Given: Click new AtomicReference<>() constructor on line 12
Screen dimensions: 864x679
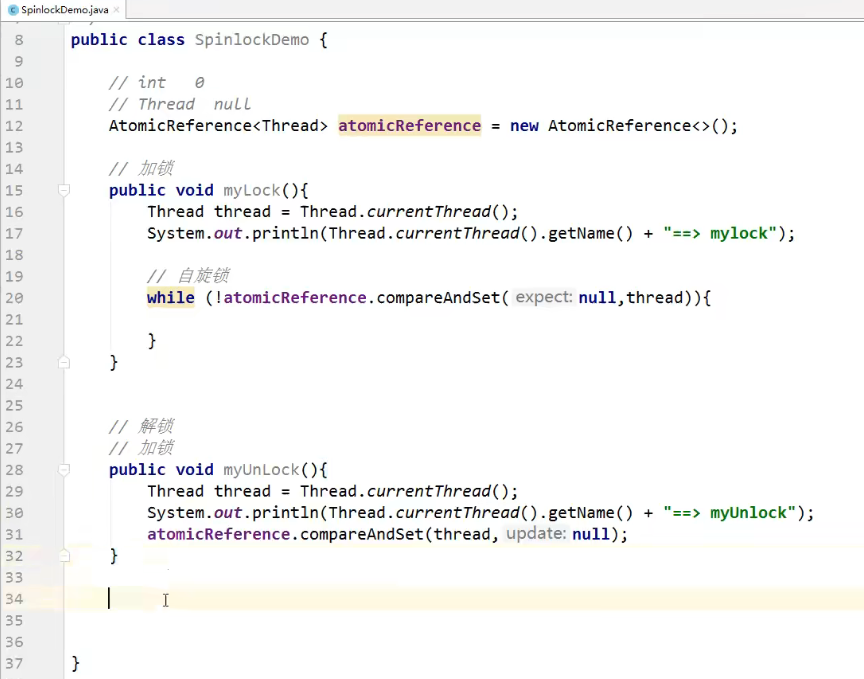Looking at the screenshot, I should [623, 126].
